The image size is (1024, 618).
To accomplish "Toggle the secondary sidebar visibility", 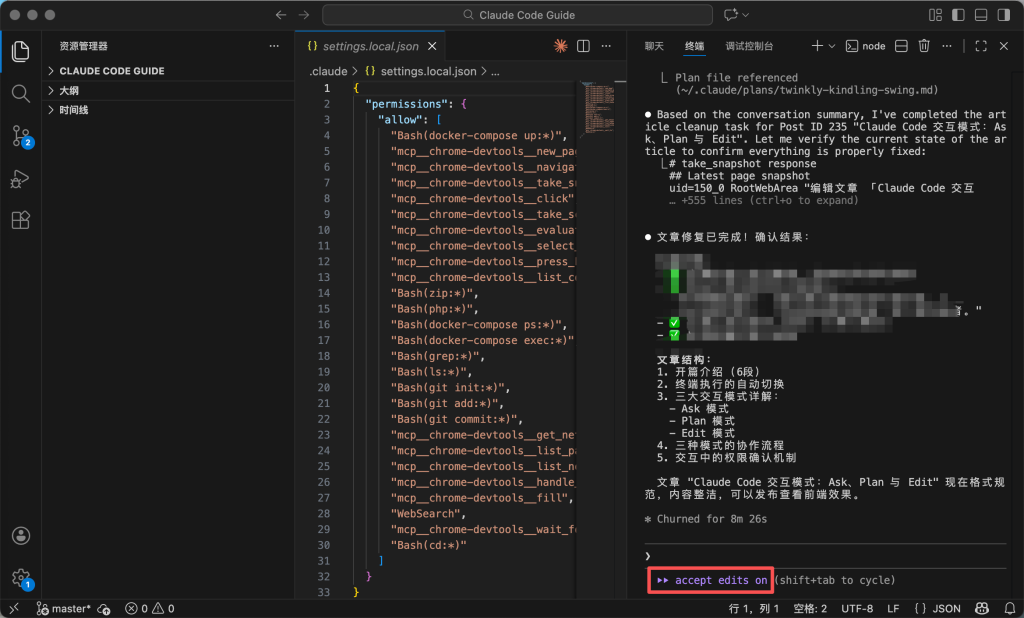I will coord(1003,15).
